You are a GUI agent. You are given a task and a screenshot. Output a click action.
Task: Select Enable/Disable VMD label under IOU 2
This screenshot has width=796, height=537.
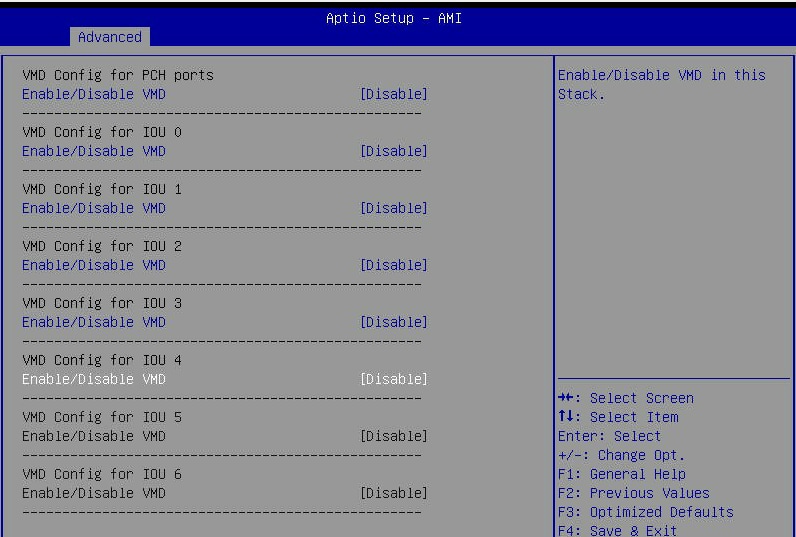point(94,265)
